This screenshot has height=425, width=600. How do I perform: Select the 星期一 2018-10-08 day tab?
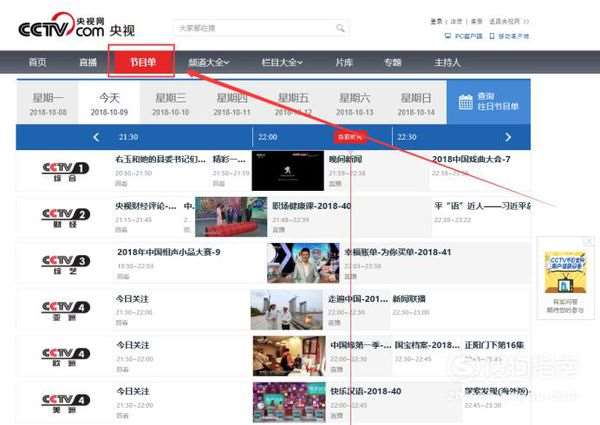coord(48,103)
